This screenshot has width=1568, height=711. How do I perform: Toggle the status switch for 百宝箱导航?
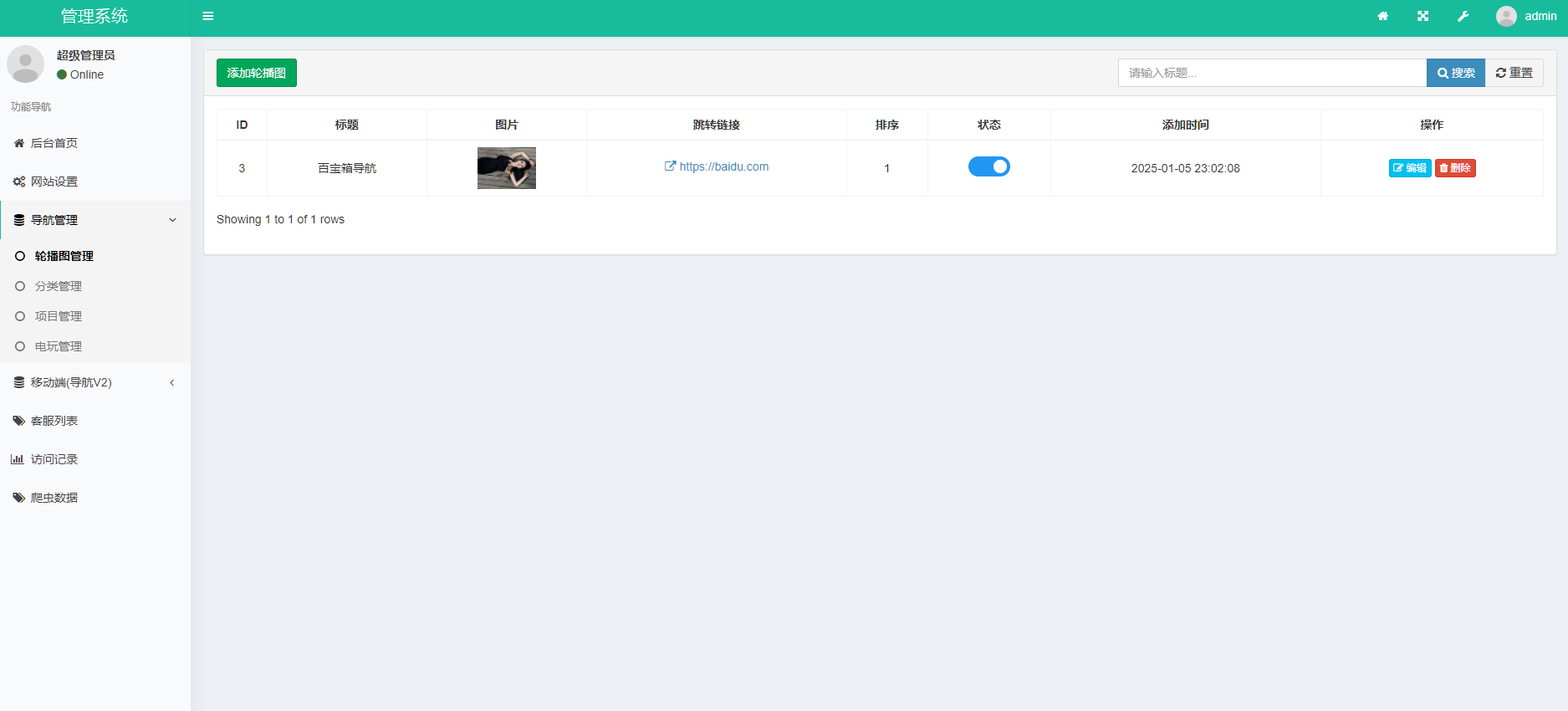pyautogui.click(x=988, y=166)
